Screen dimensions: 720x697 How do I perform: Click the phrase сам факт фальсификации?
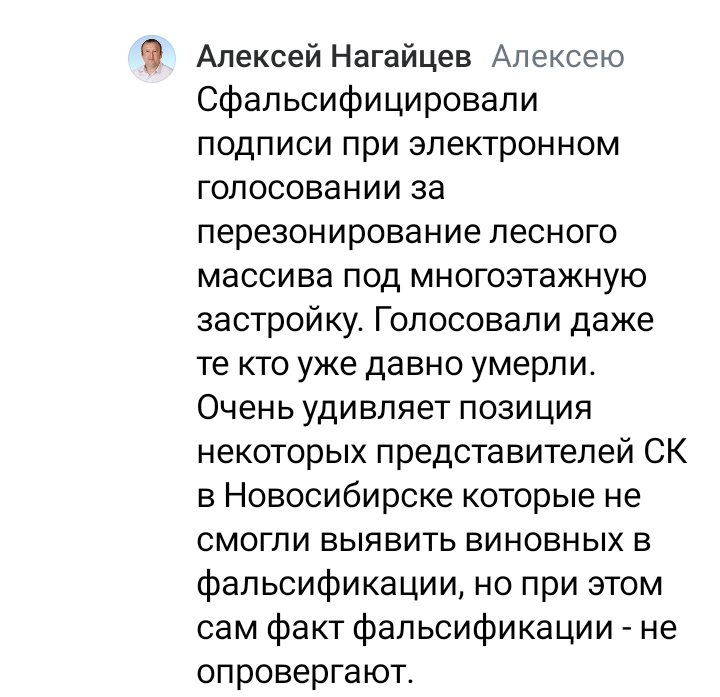coord(405,629)
